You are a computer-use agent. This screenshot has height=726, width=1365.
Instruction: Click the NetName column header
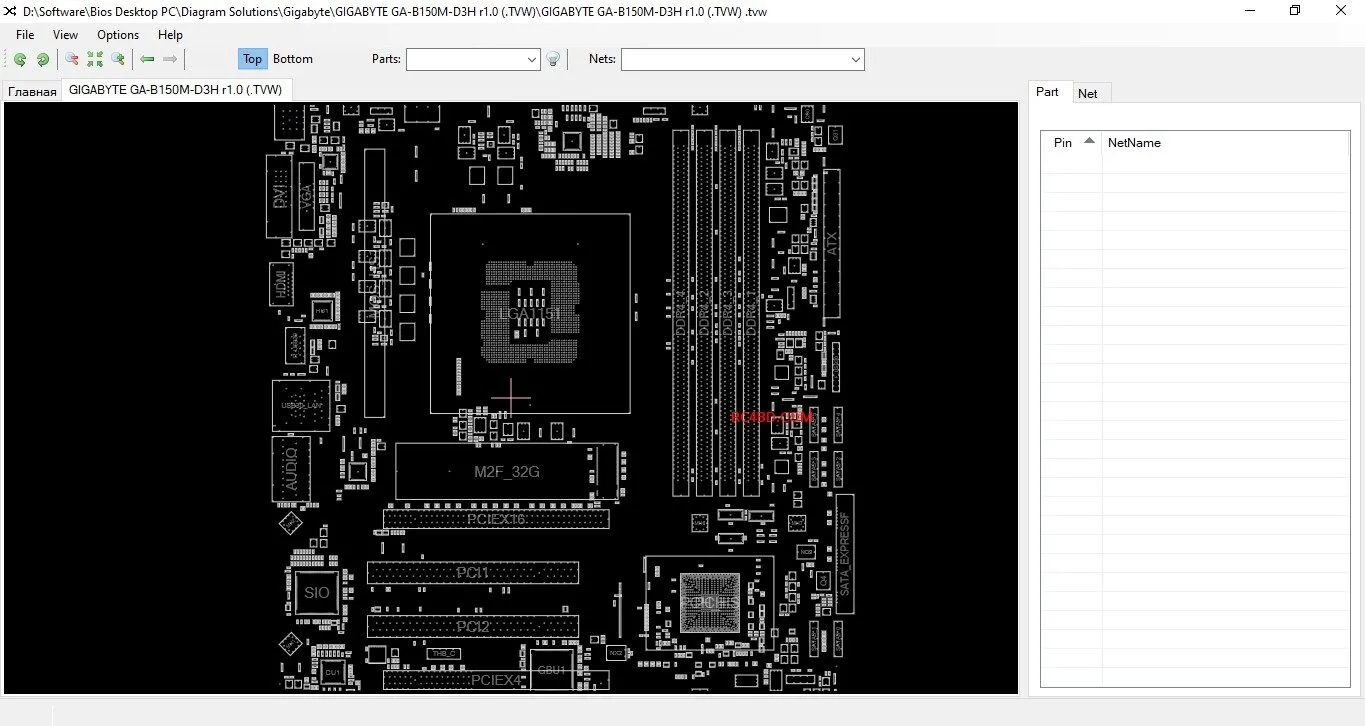pos(1134,143)
